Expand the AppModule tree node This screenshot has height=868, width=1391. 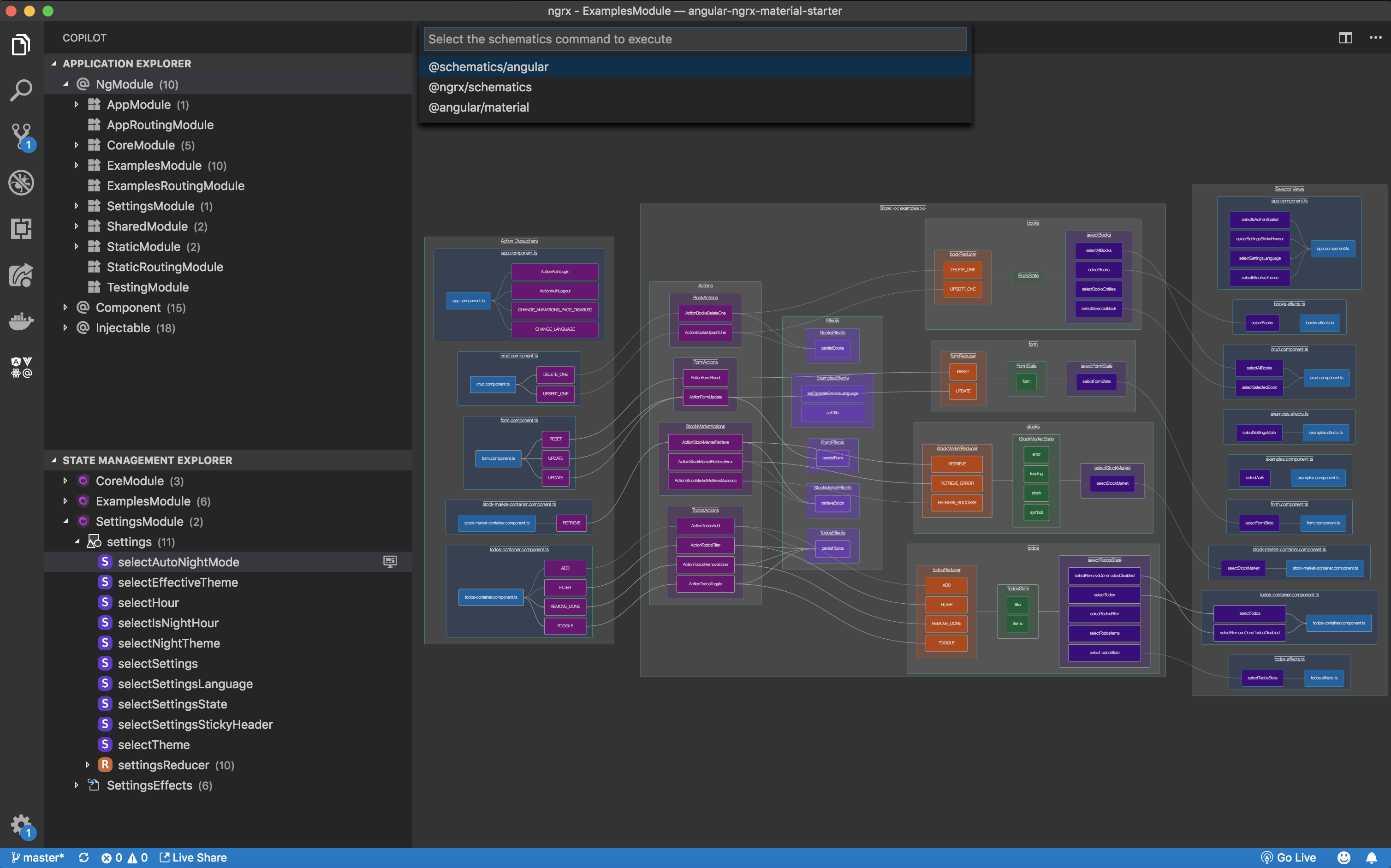[x=77, y=105]
